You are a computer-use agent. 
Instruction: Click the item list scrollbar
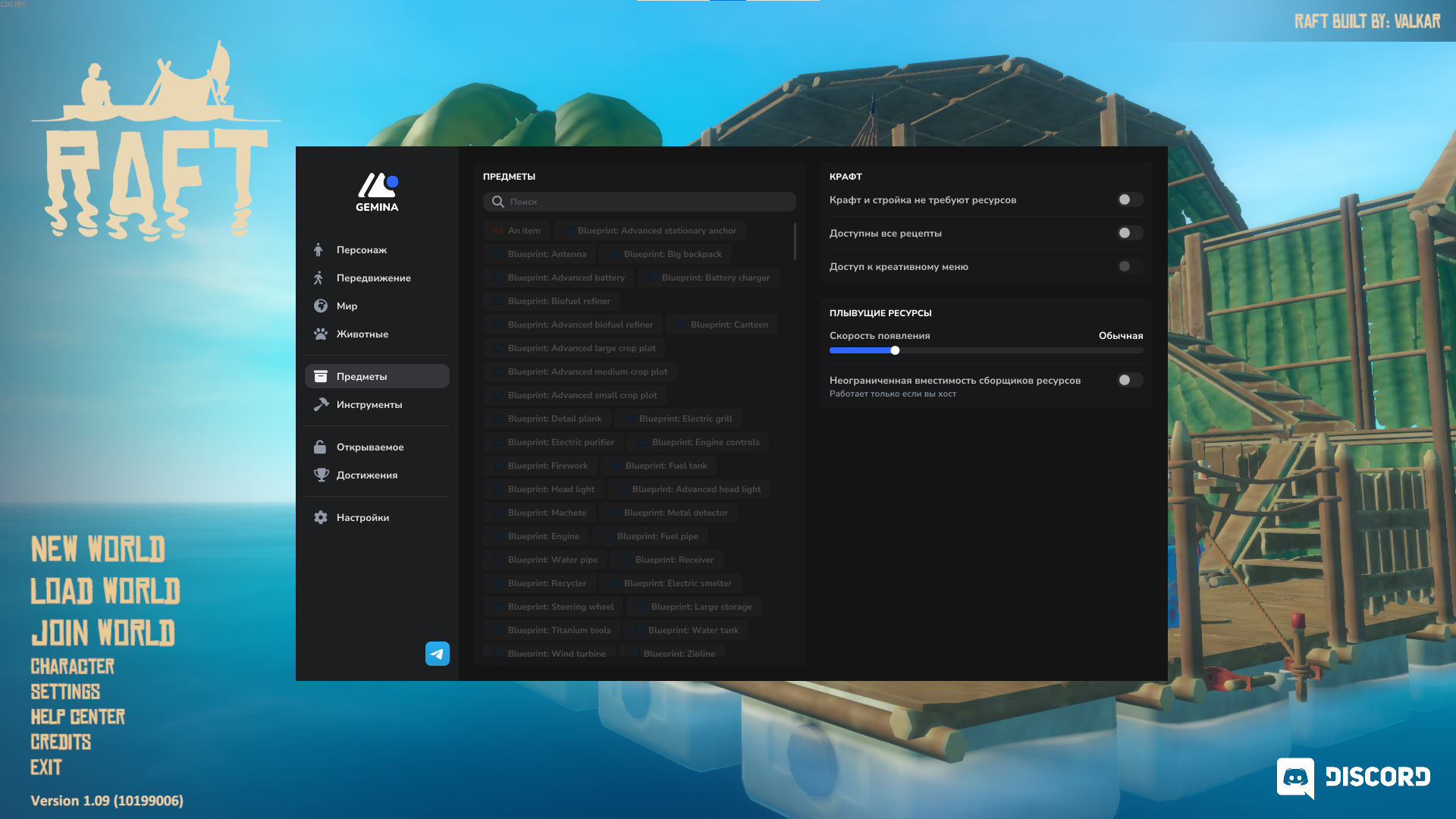795,241
